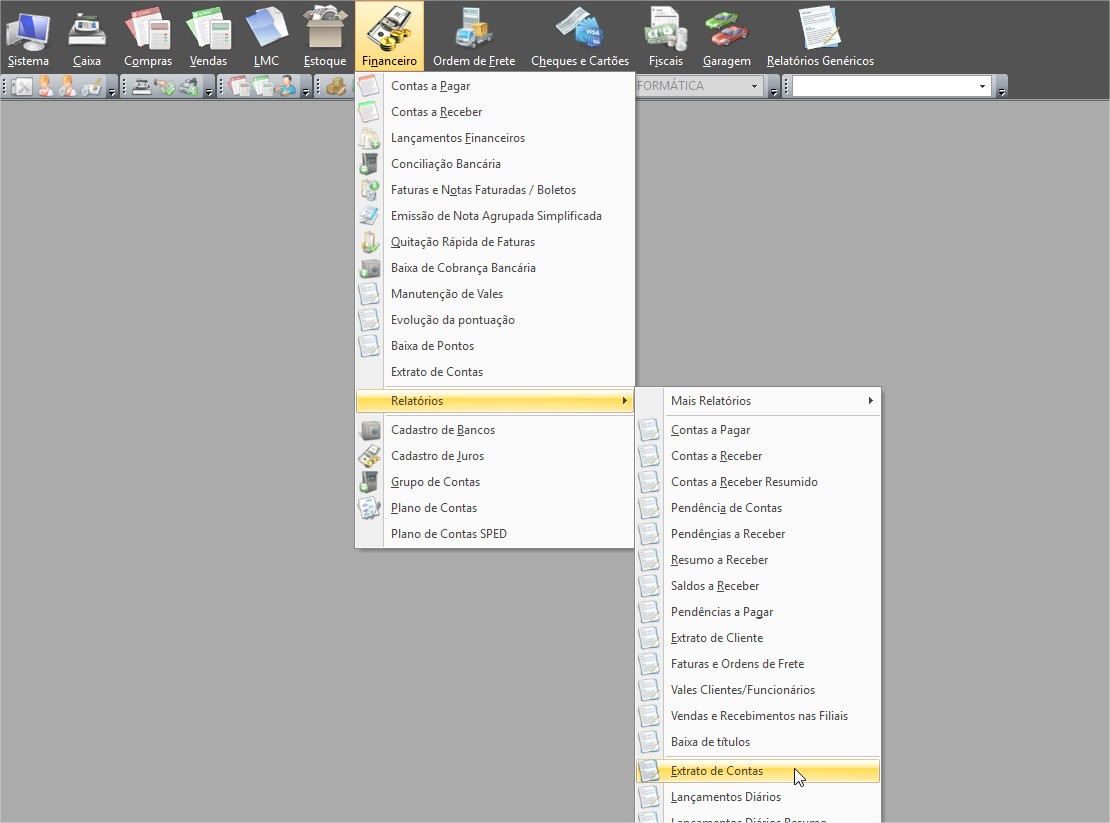Select Contas a Receber in Financeiro menu
The image size is (1110, 823).
(495, 112)
